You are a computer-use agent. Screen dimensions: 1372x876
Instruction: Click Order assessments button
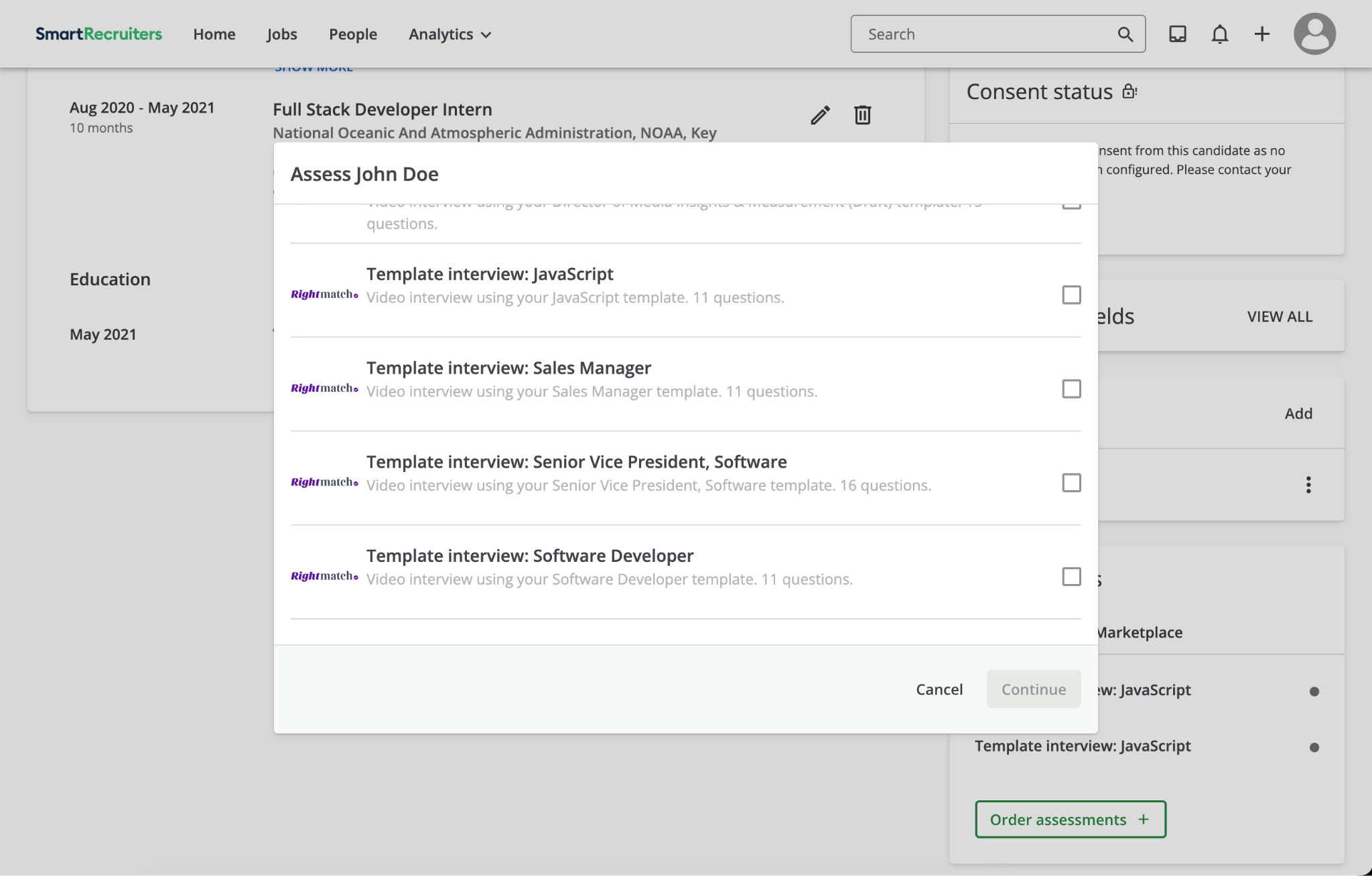[x=1071, y=819]
